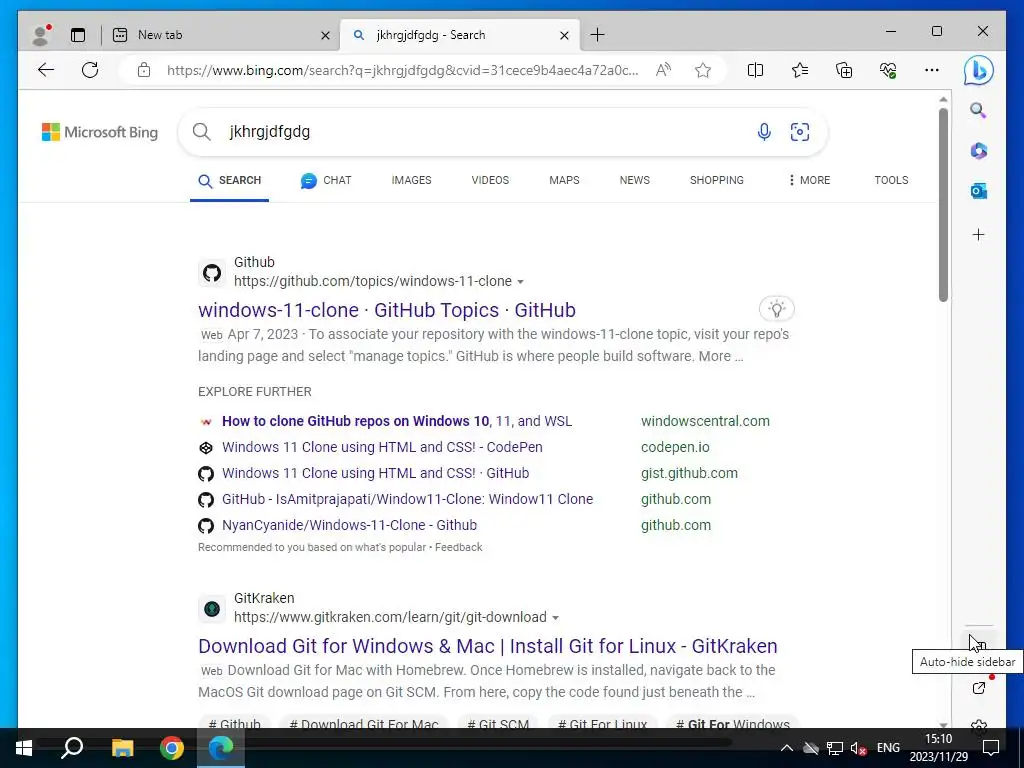
Task: Open the muted volume tray icon
Action: pyautogui.click(x=858, y=748)
